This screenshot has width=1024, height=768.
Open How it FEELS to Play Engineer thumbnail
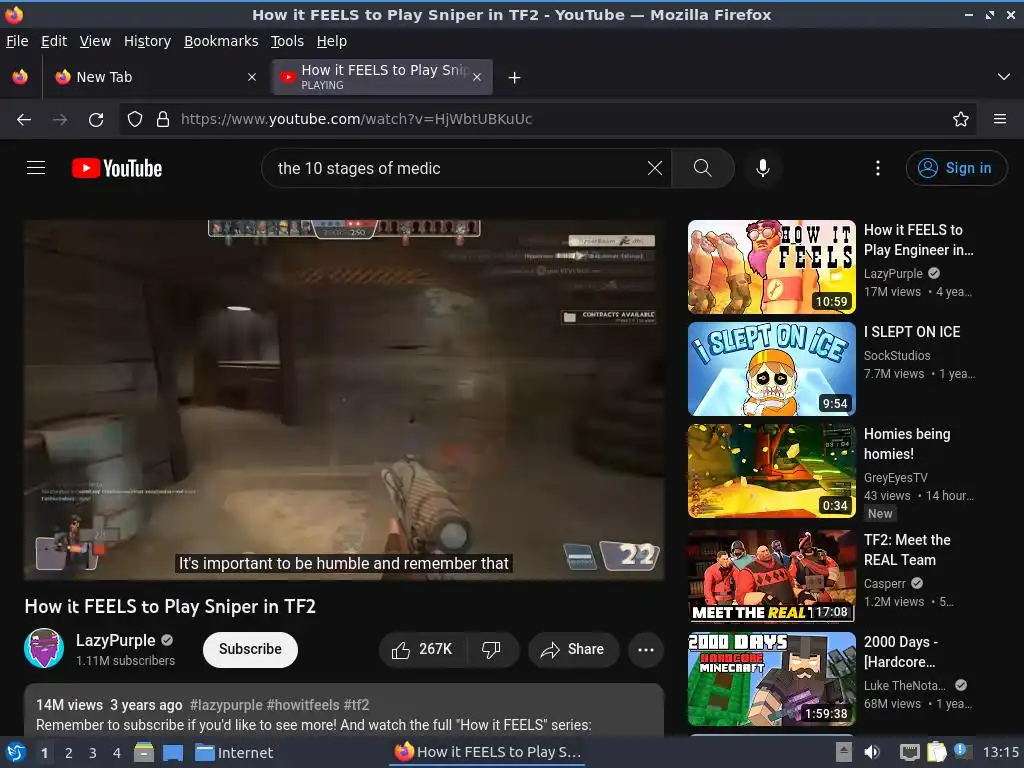(771, 267)
